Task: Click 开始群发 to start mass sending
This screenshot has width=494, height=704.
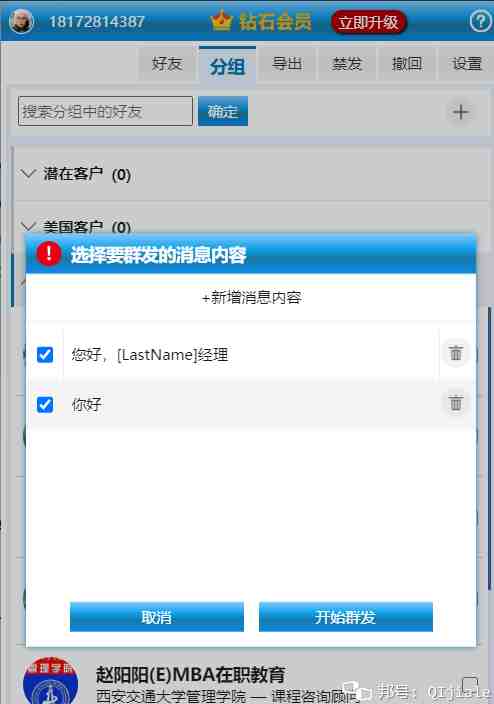Action: (346, 617)
